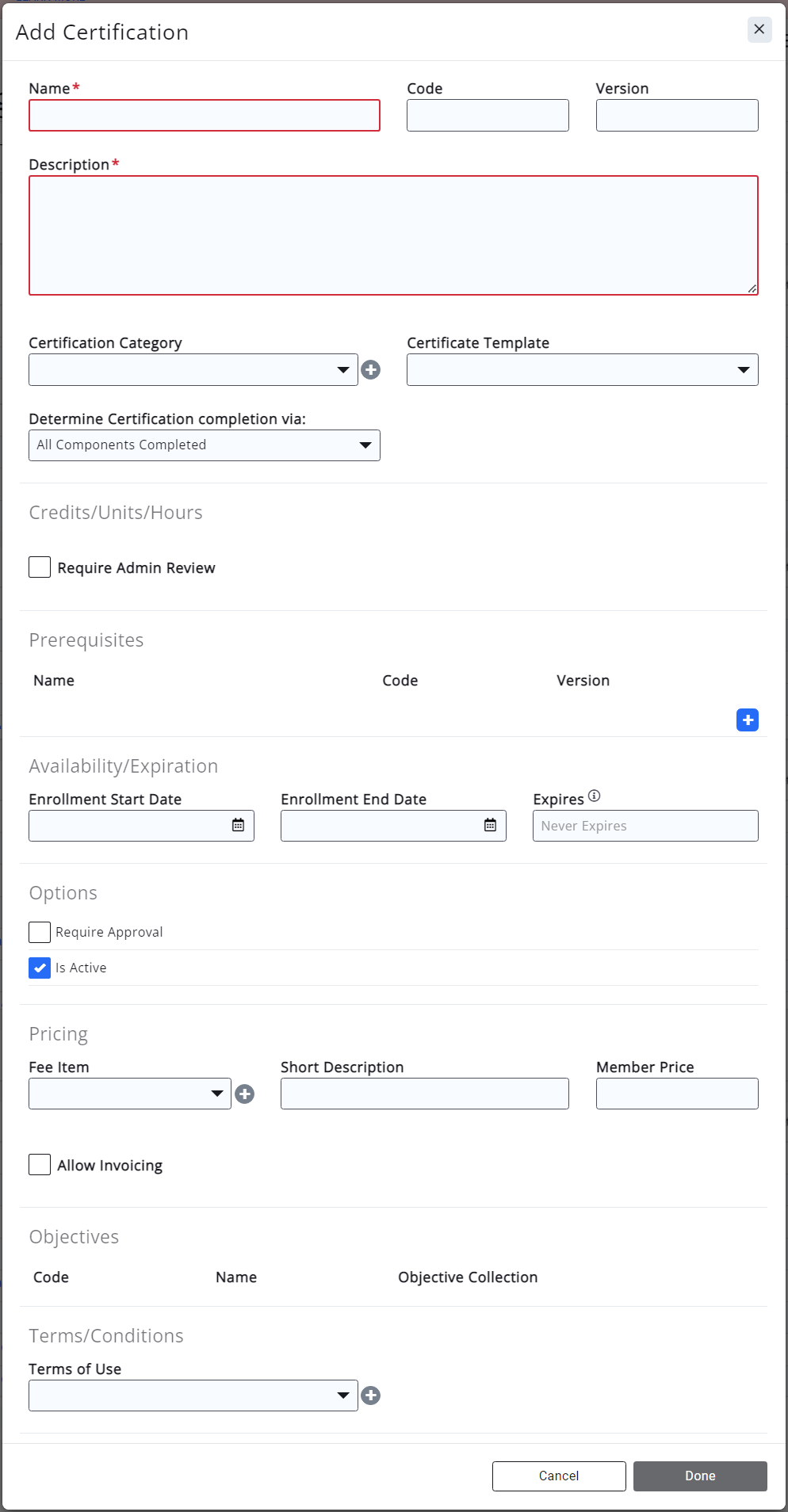This screenshot has height=1512, width=788.
Task: Click the Member Price field
Action: tap(677, 1094)
